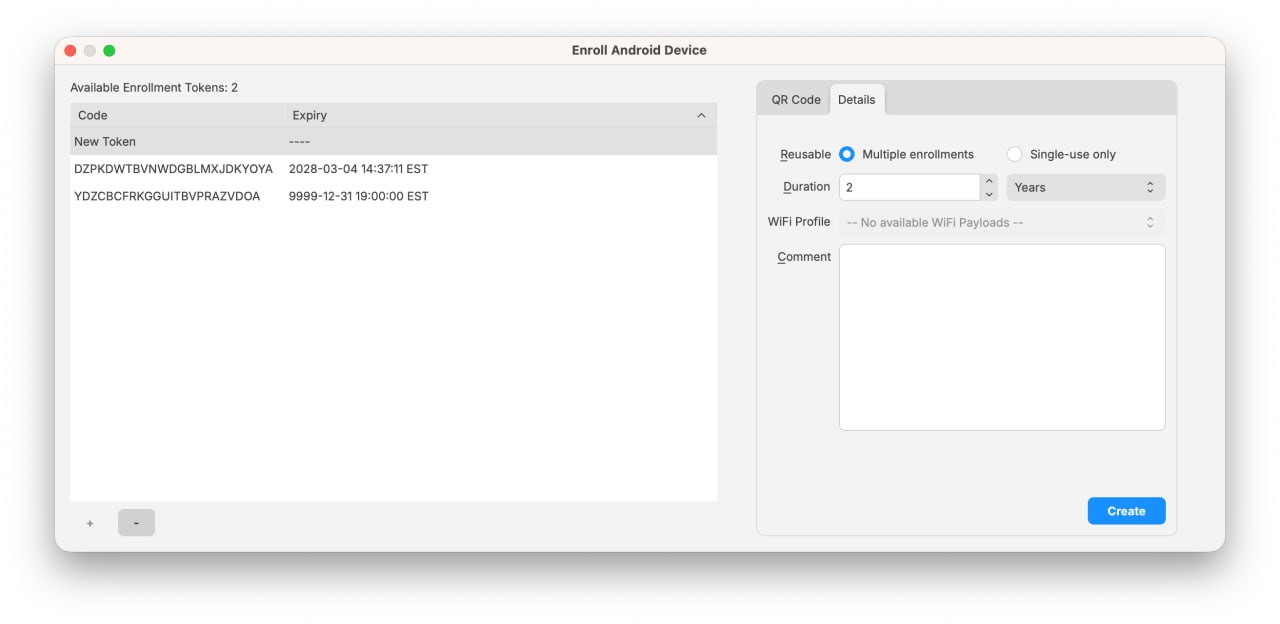Choose Single-use only option
Viewport: 1280px width, 624px height.
point(1014,154)
